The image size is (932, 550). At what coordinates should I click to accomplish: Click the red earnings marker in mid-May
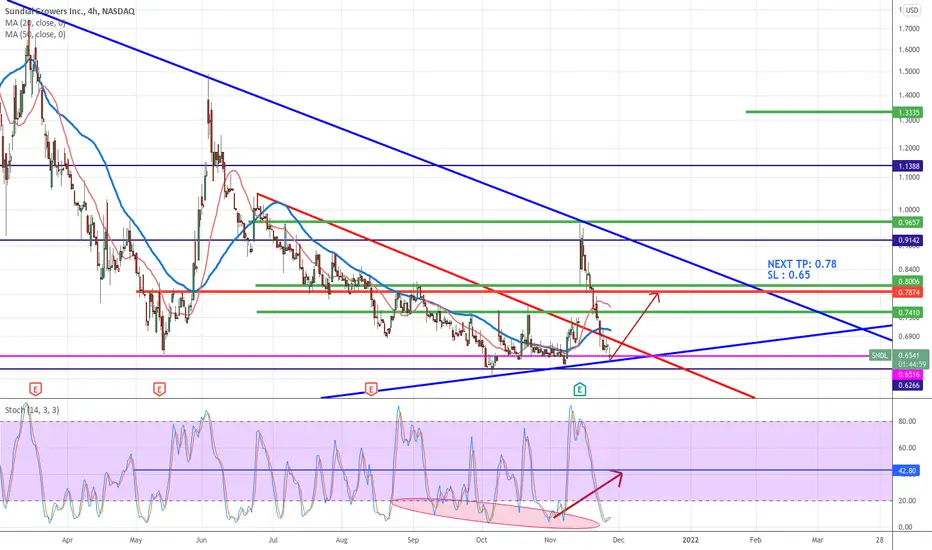pos(159,389)
